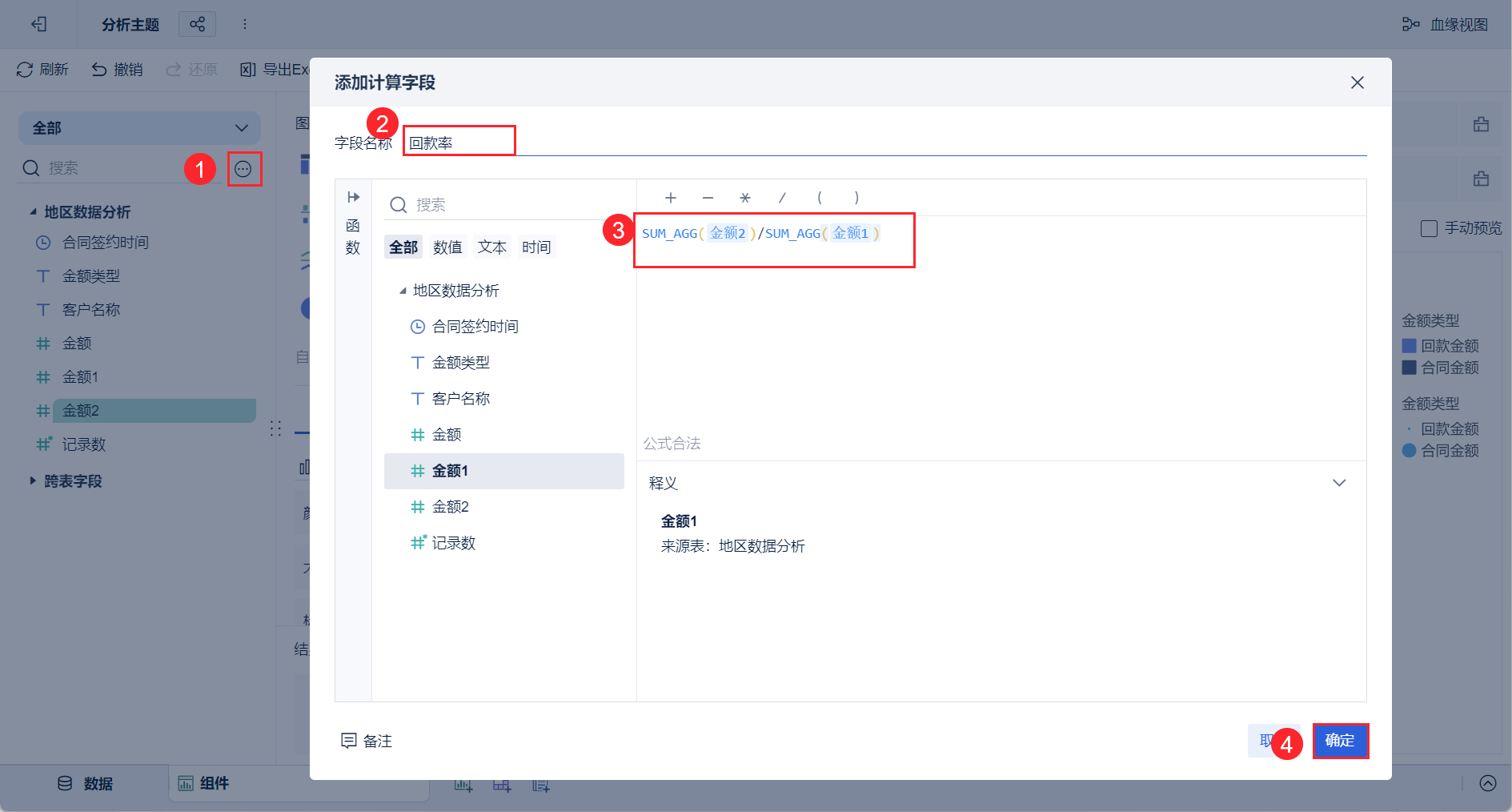Screen dimensions: 1512x812
Task: Pick 金额2 in dialog field list
Action: point(504,507)
